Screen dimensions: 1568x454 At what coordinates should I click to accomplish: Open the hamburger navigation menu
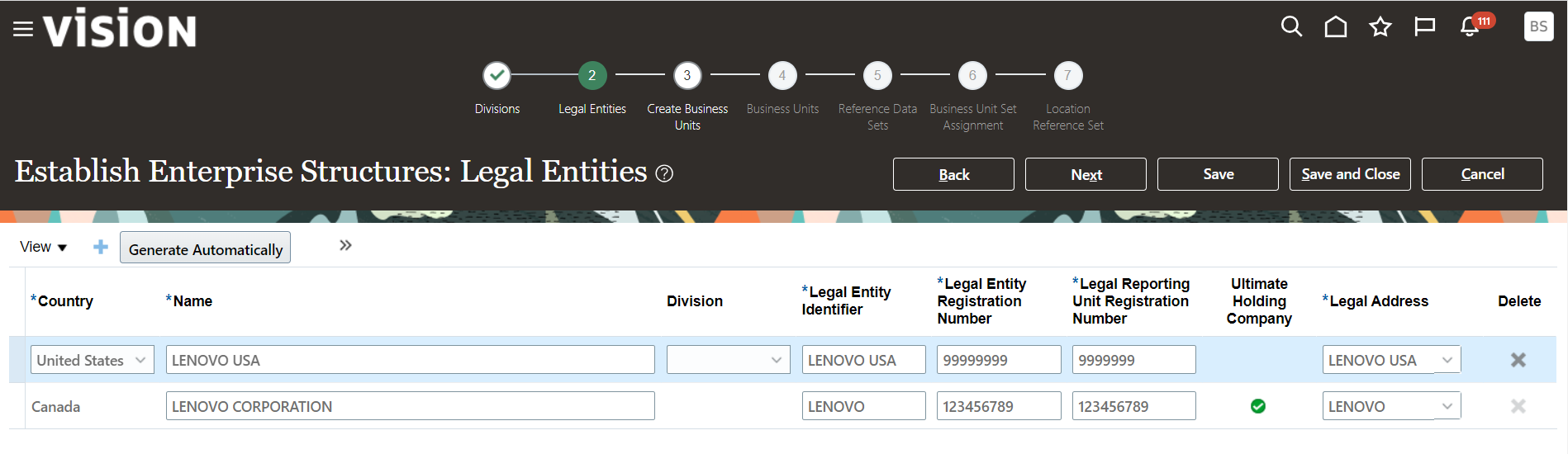point(23,30)
